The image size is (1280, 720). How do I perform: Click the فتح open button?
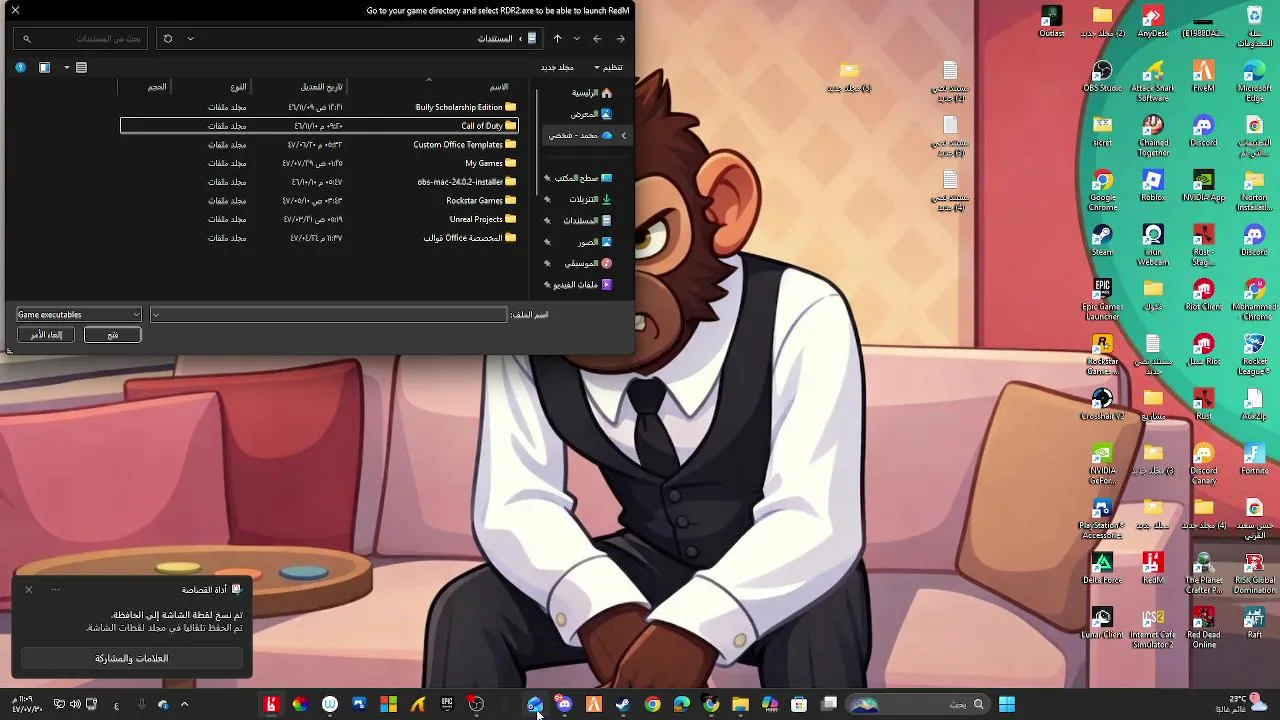coord(113,335)
